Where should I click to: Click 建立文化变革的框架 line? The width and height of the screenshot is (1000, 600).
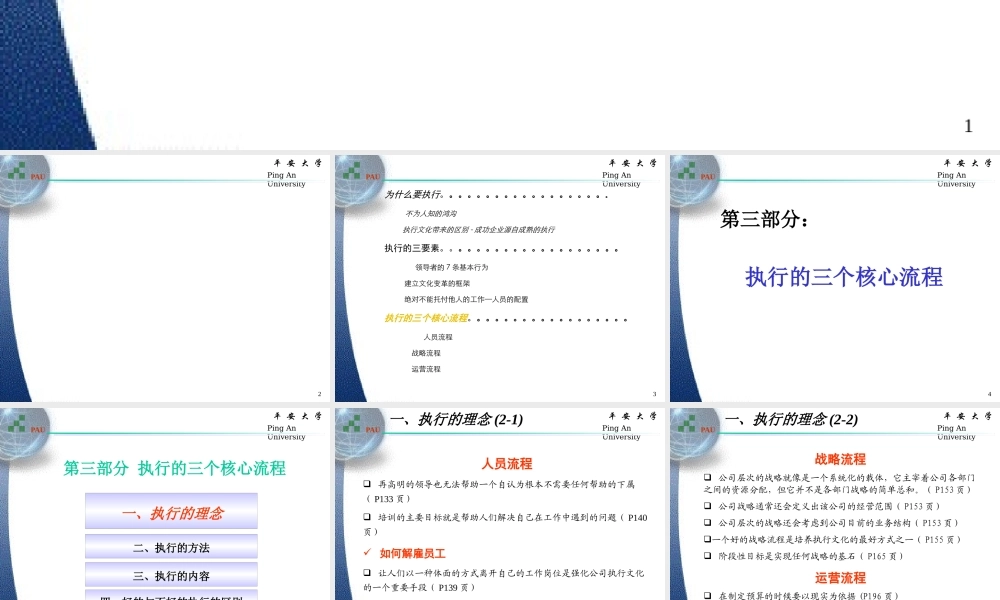pos(437,283)
